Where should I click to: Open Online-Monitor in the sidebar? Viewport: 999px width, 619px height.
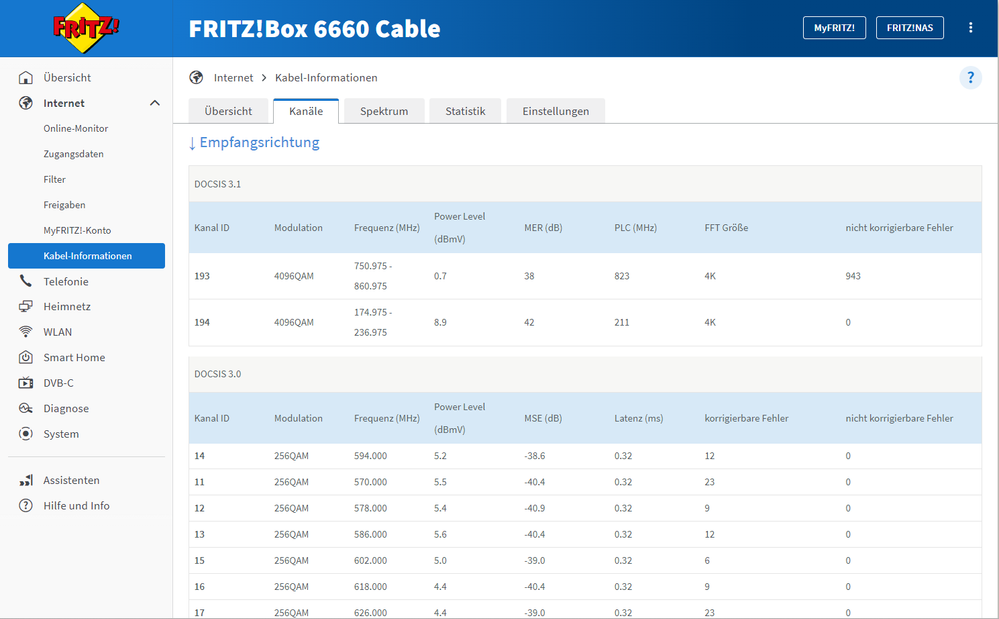[75, 129]
